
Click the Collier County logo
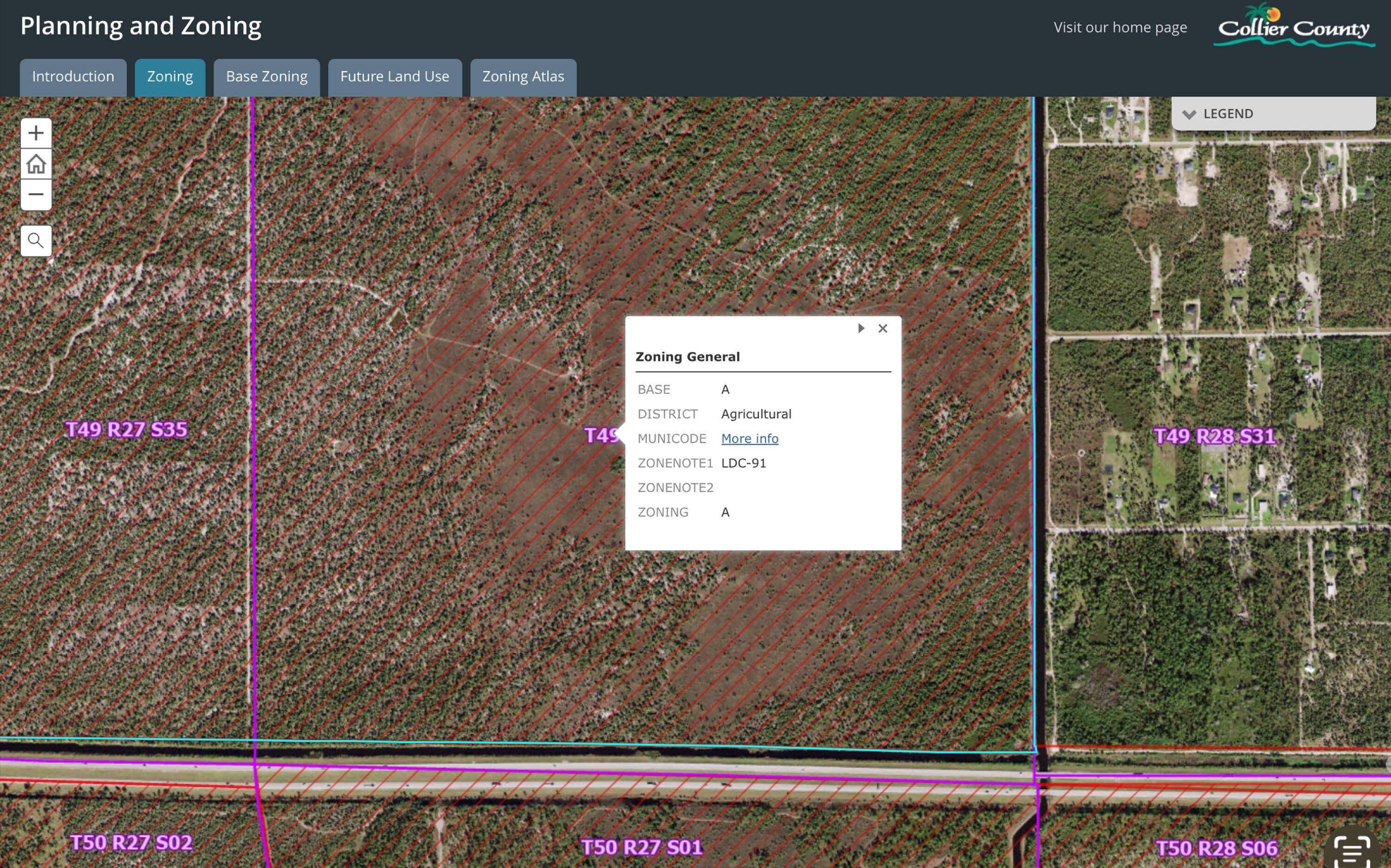[1294, 26]
